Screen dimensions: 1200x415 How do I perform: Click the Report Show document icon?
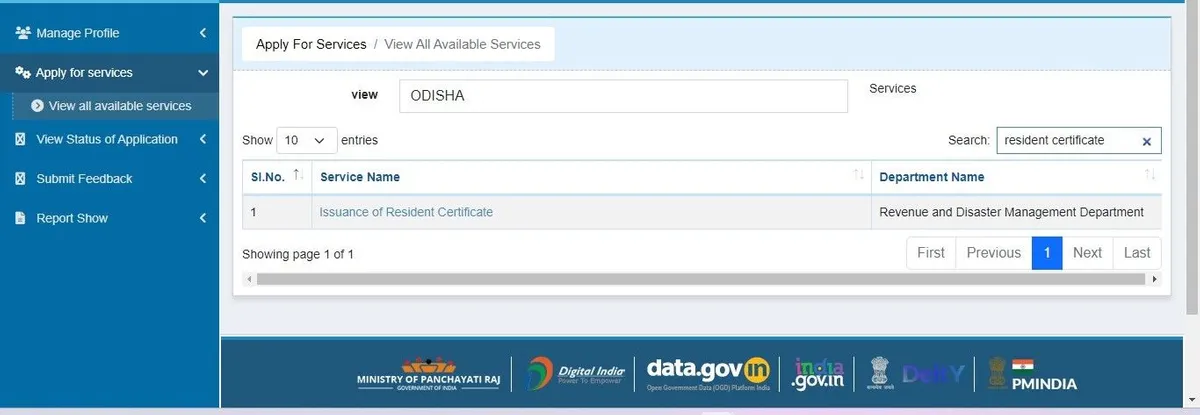pos(21,218)
